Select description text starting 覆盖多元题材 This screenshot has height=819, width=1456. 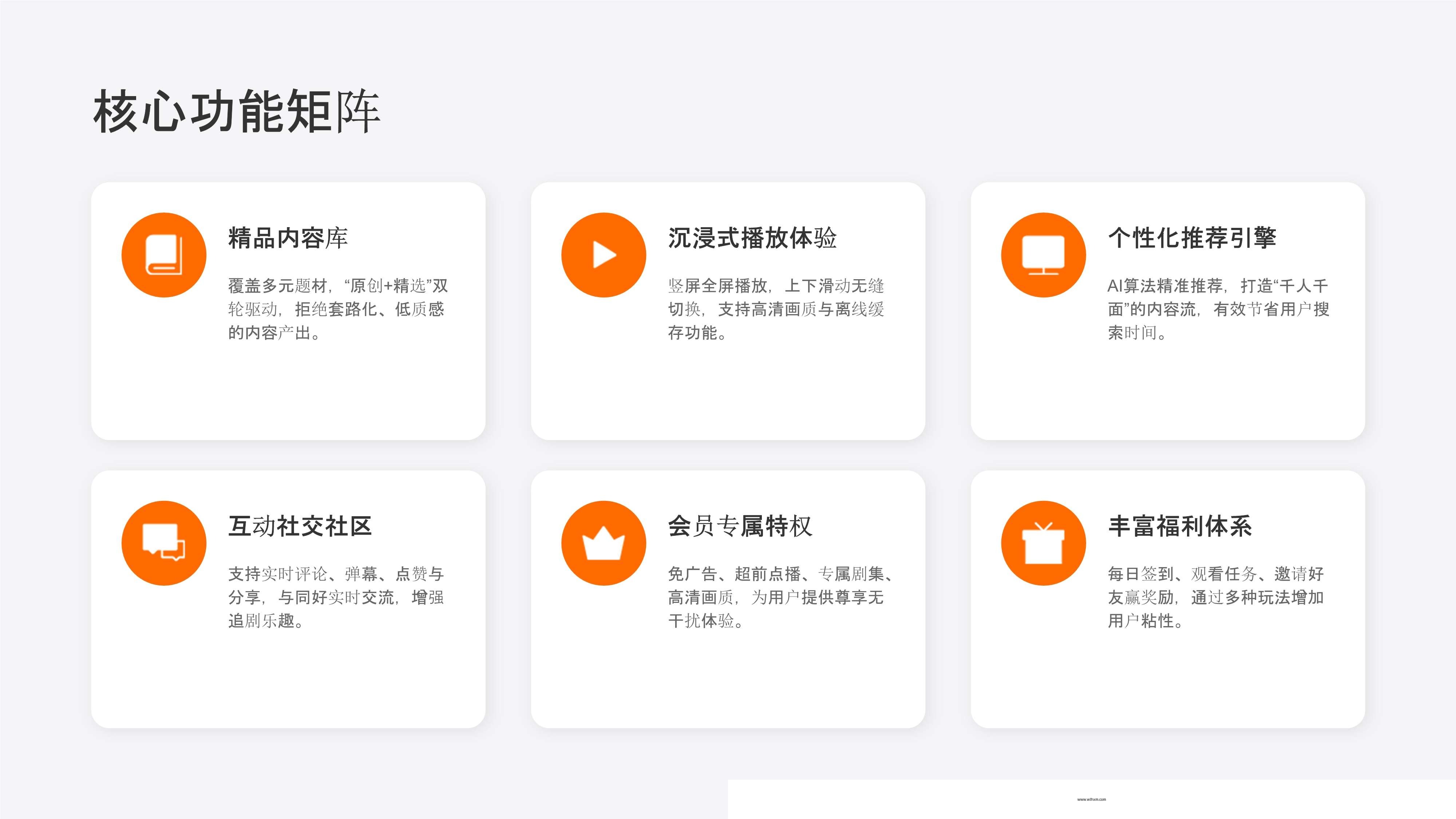pyautogui.click(x=337, y=309)
